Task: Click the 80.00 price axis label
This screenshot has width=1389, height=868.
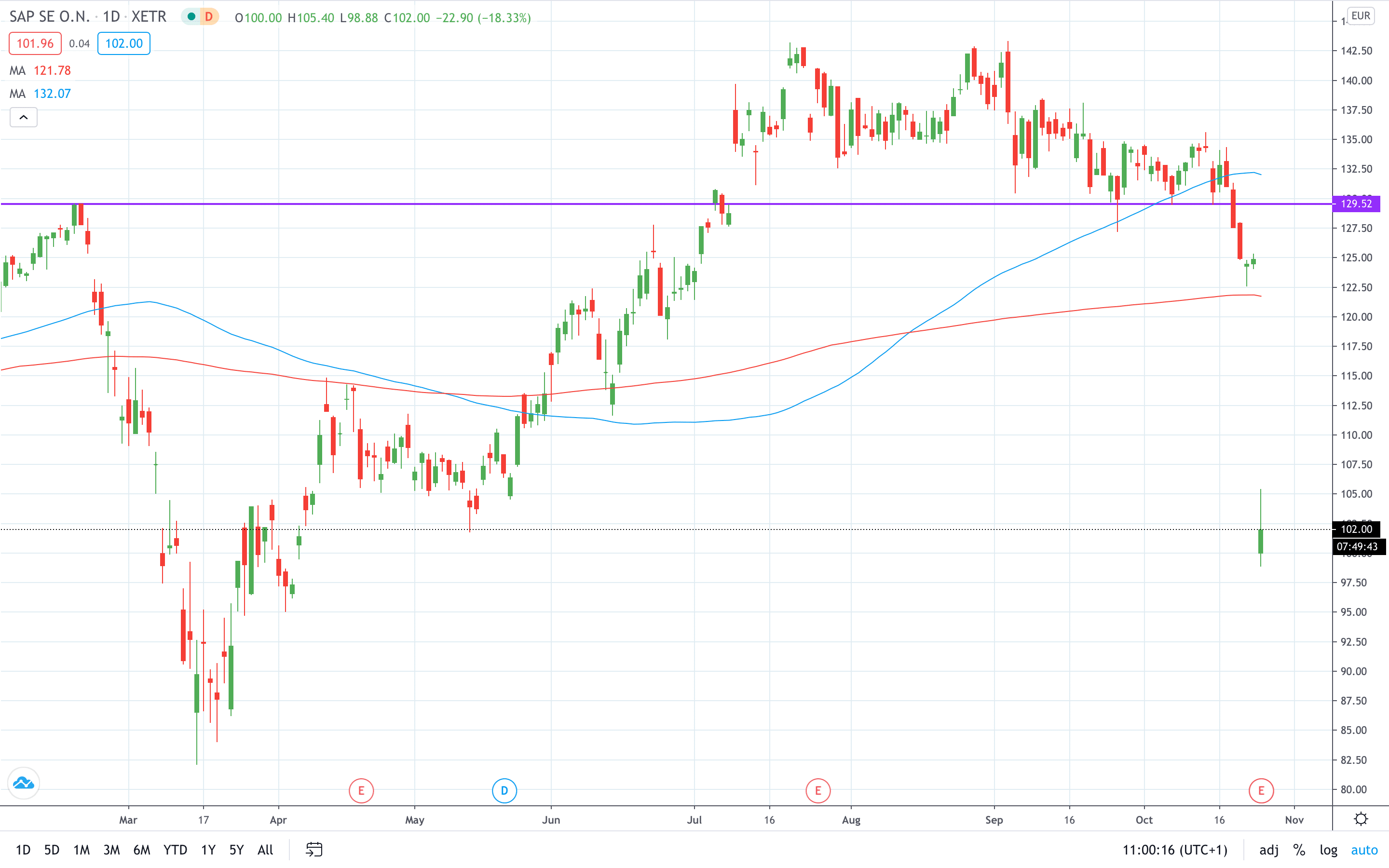Action: [1353, 789]
